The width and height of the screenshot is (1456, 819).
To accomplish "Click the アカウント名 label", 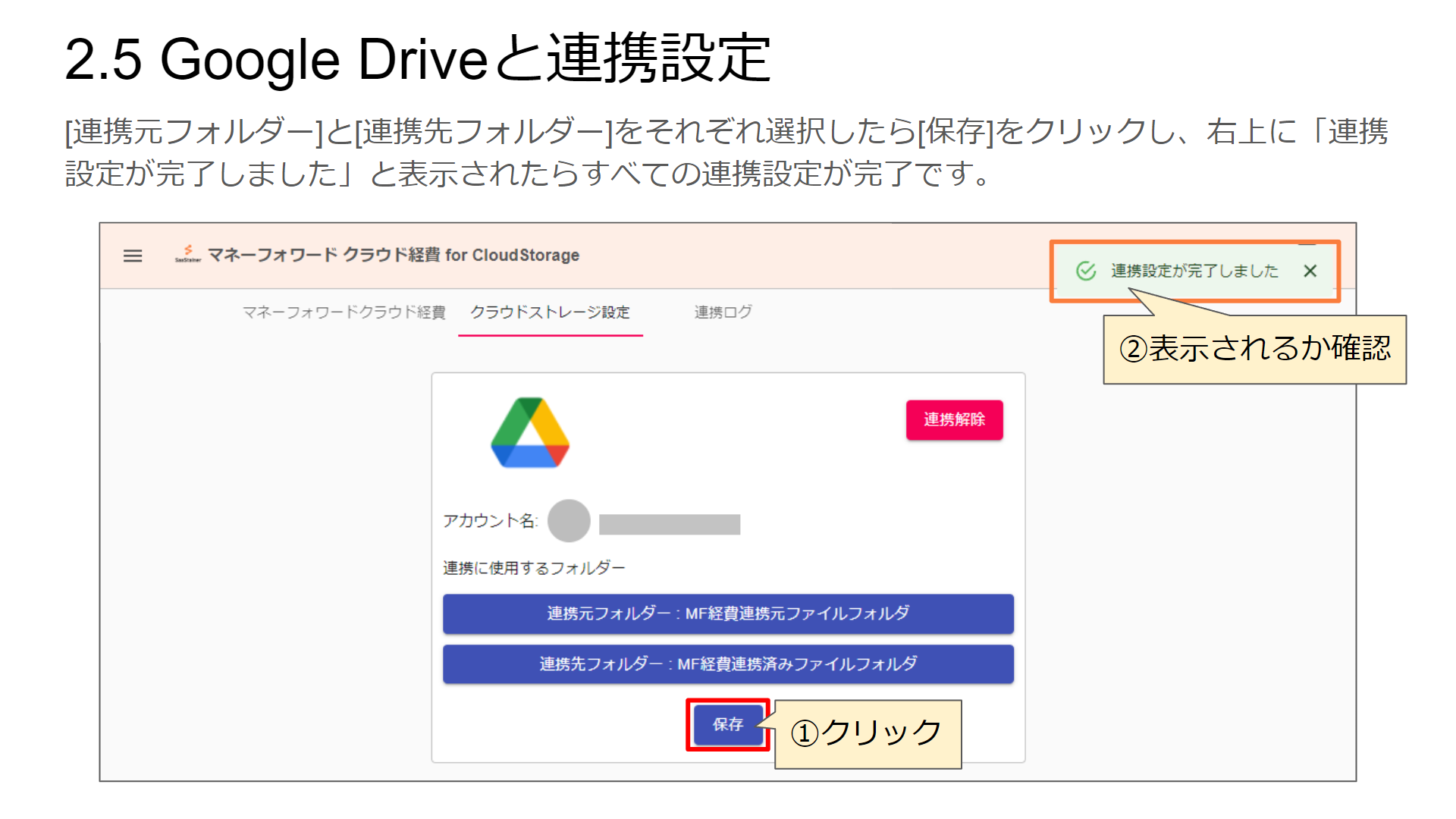I will tap(491, 521).
